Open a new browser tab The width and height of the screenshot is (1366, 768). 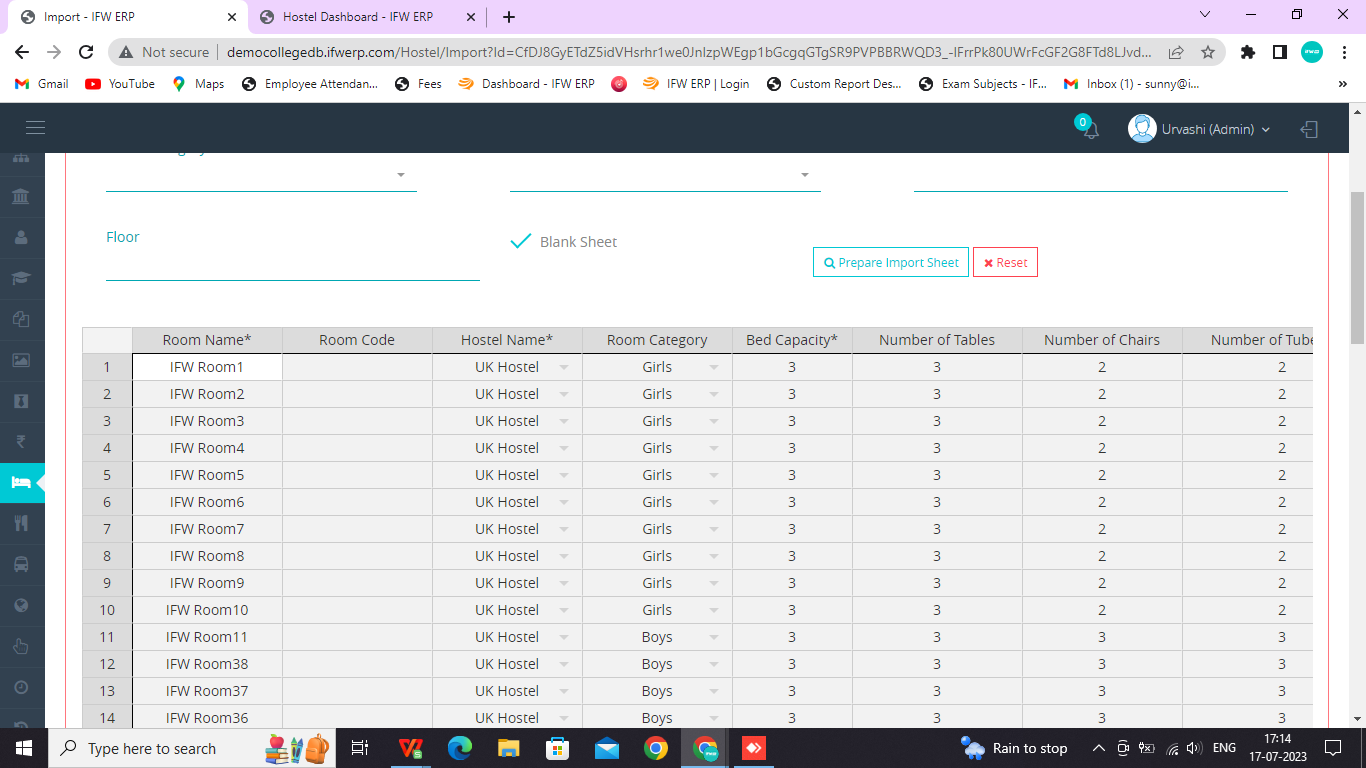tap(509, 17)
